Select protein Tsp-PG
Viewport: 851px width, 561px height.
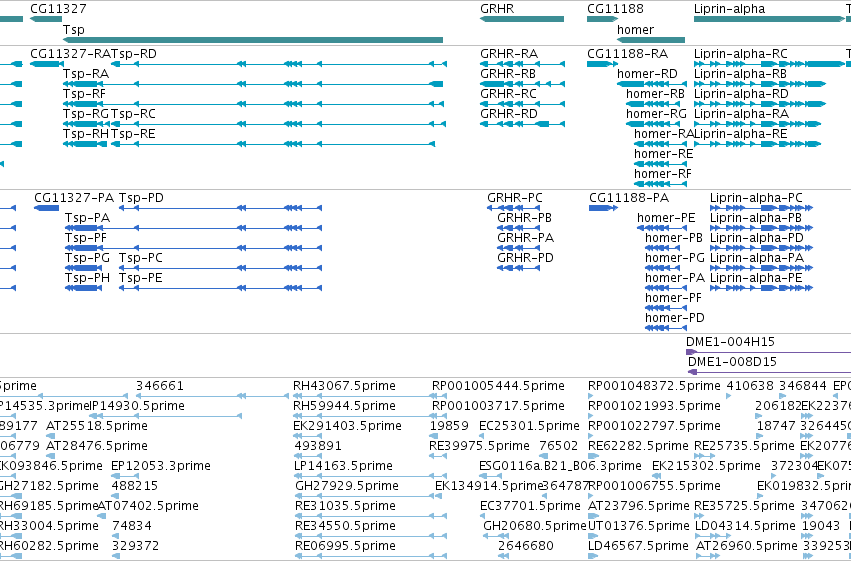(x=87, y=258)
